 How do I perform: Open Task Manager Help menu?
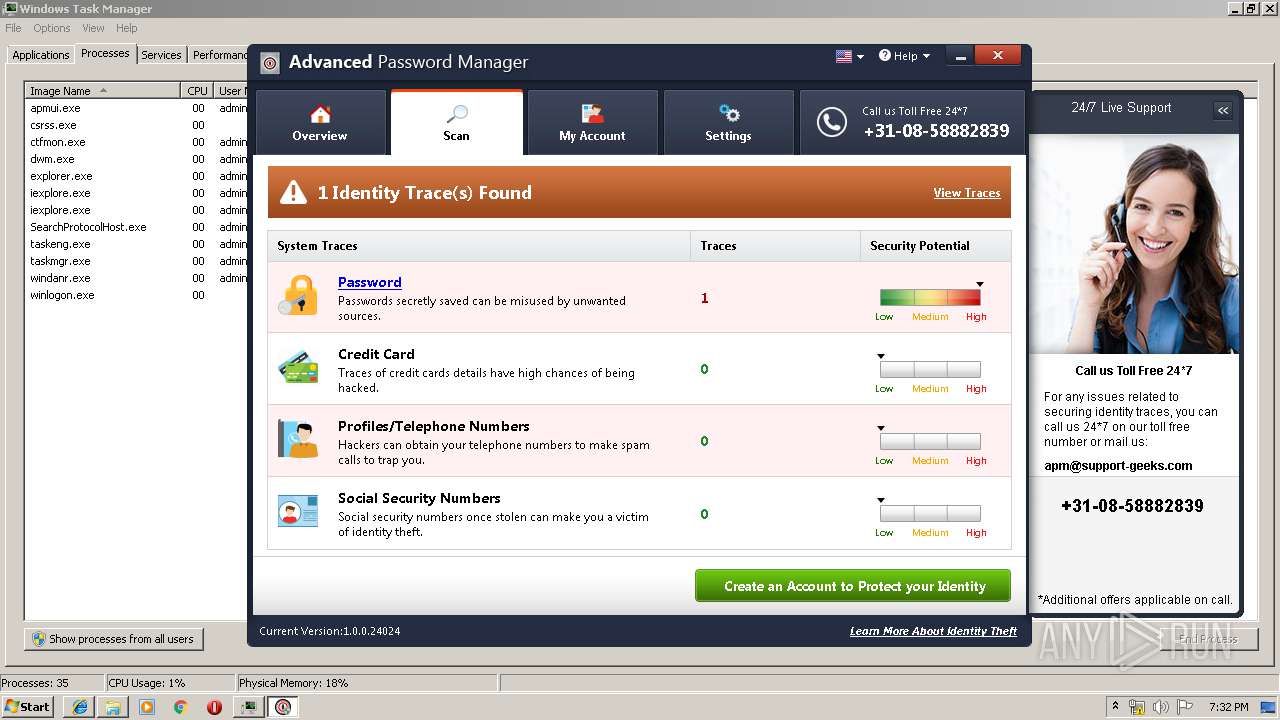tap(126, 28)
